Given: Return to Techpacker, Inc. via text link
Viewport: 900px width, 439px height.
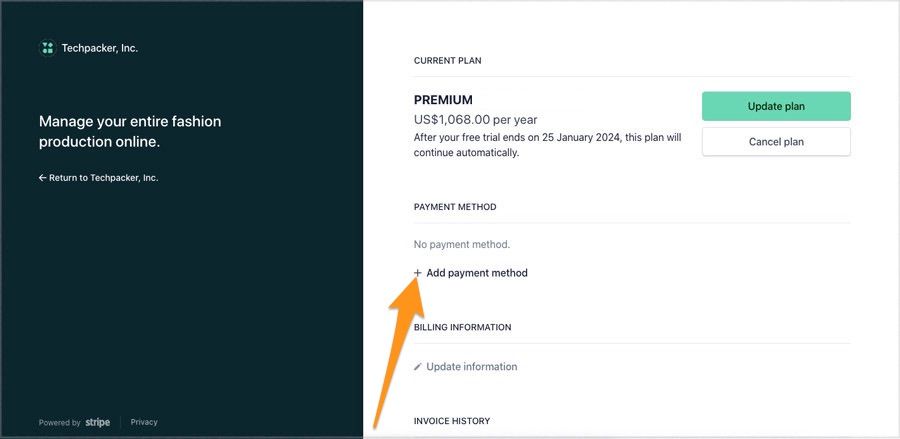Looking at the screenshot, I should point(104,178).
